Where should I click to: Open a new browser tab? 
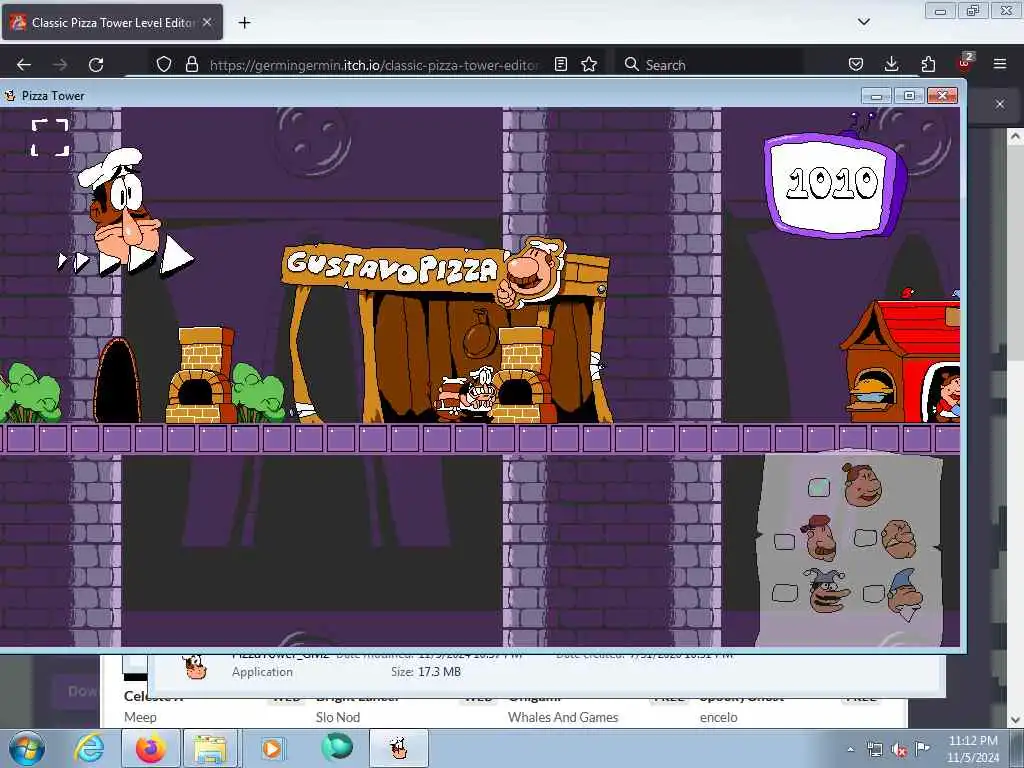point(244,23)
